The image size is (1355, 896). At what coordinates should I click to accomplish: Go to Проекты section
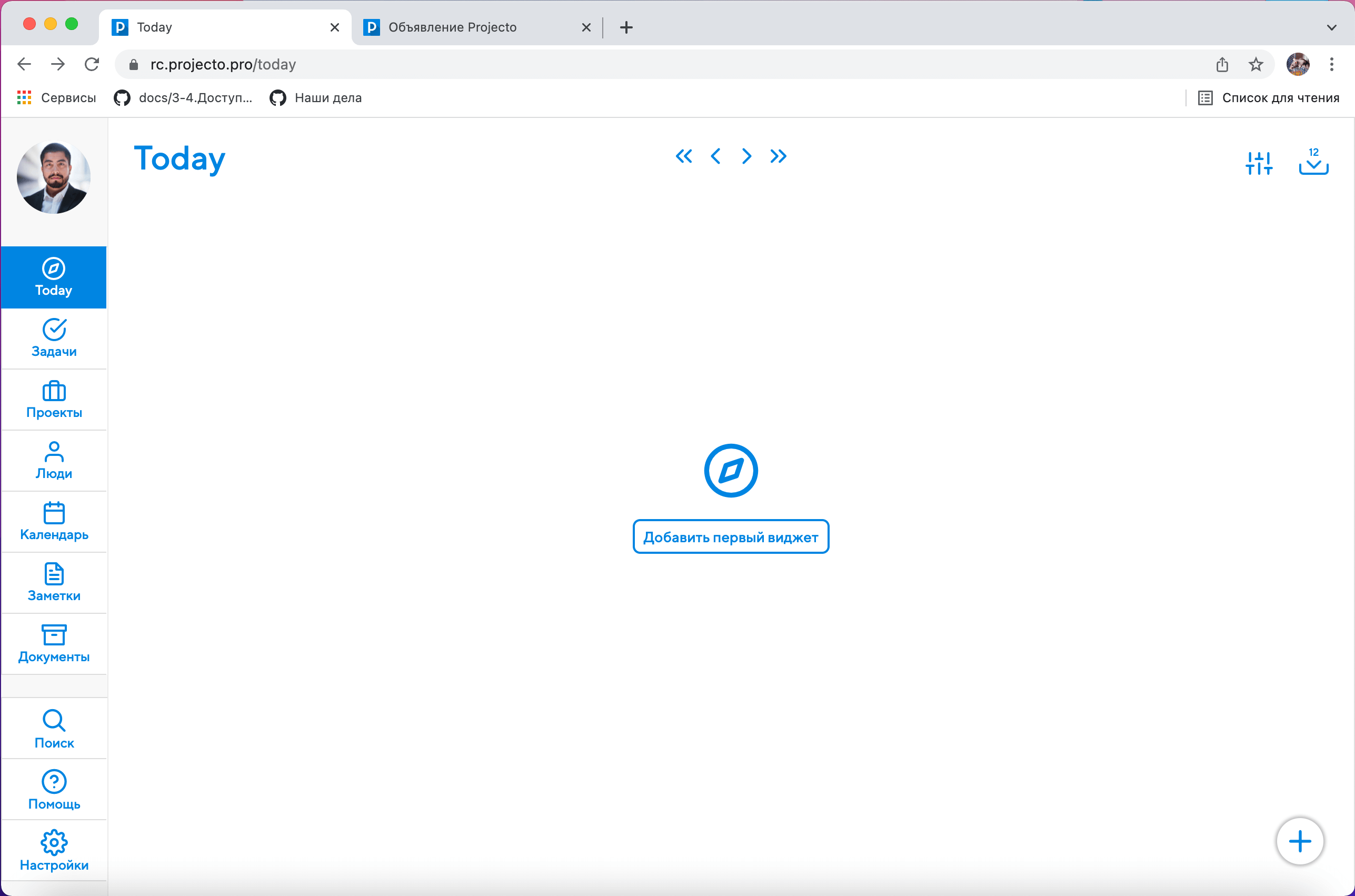(x=54, y=400)
